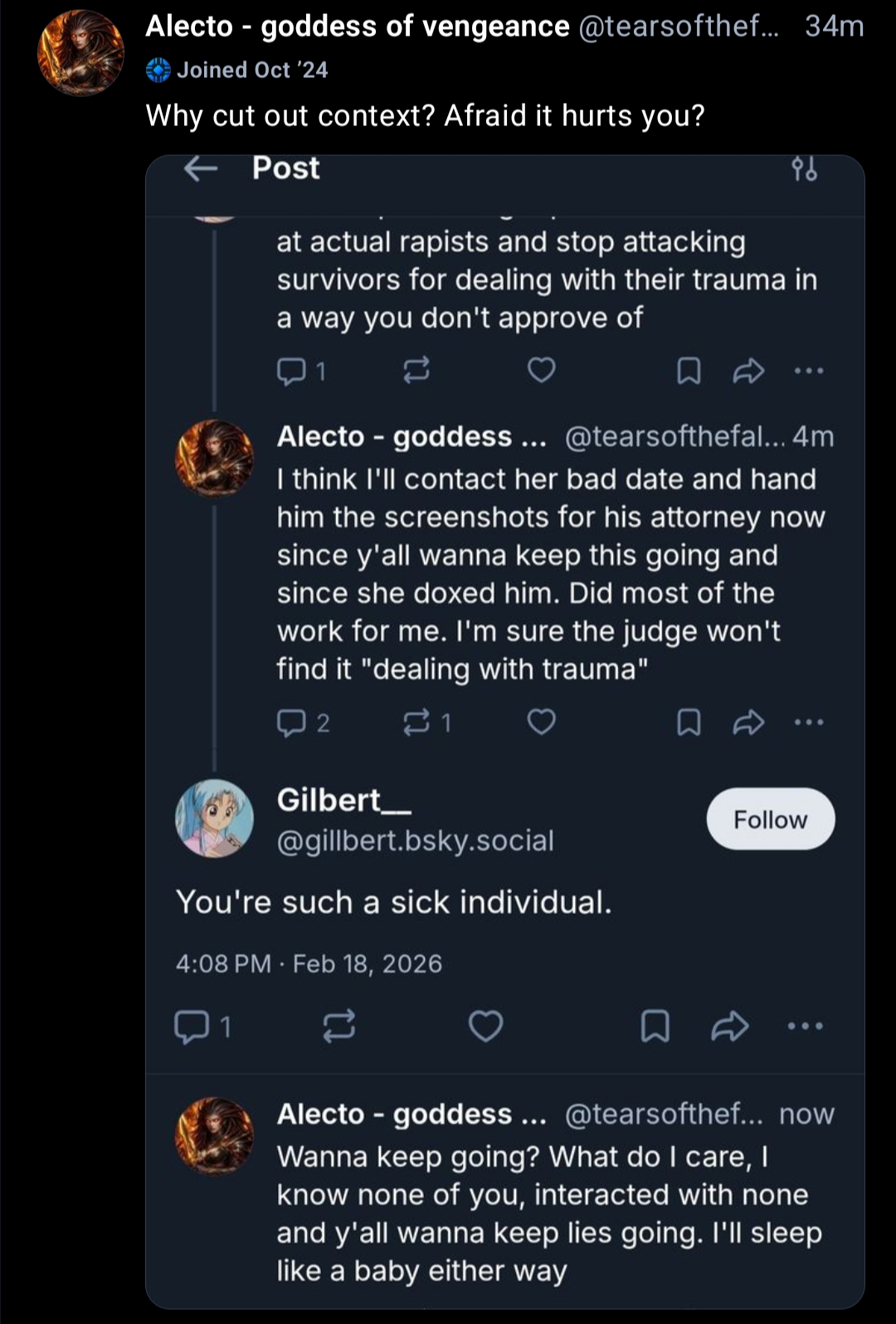
Task: Open the 4:08 PM Feb 18, 2026 timestamp
Action: point(309,964)
